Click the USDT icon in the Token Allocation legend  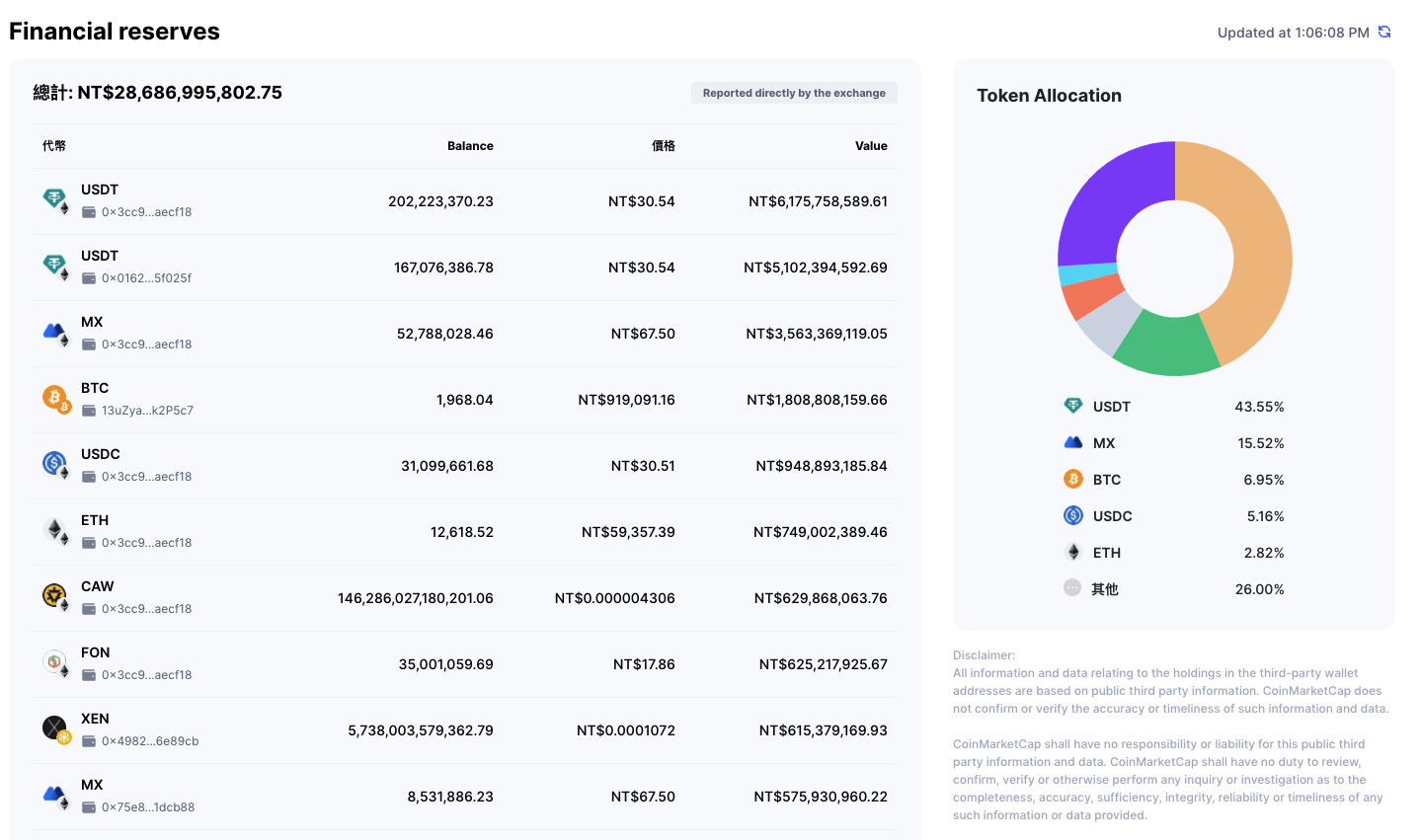click(x=1072, y=406)
